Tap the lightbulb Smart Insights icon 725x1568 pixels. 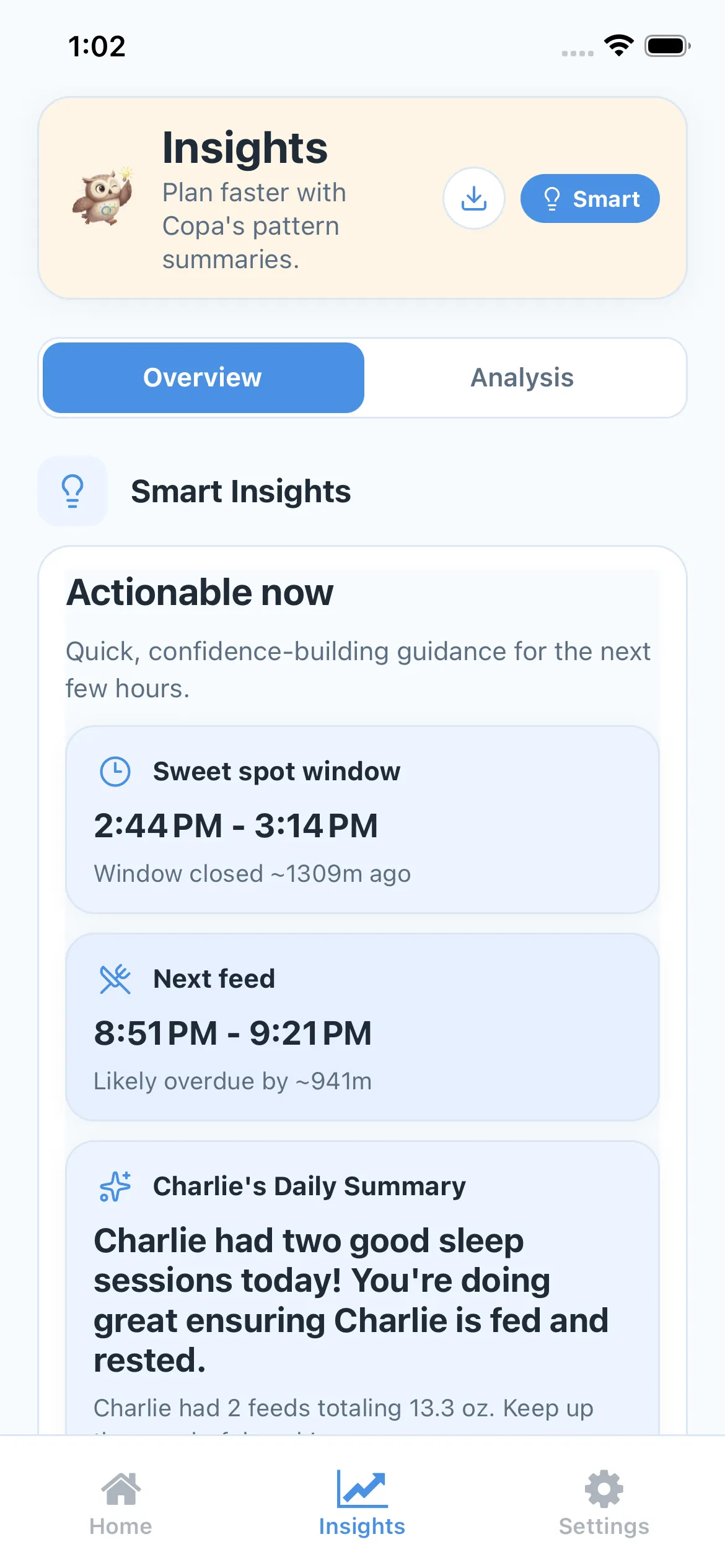point(72,490)
